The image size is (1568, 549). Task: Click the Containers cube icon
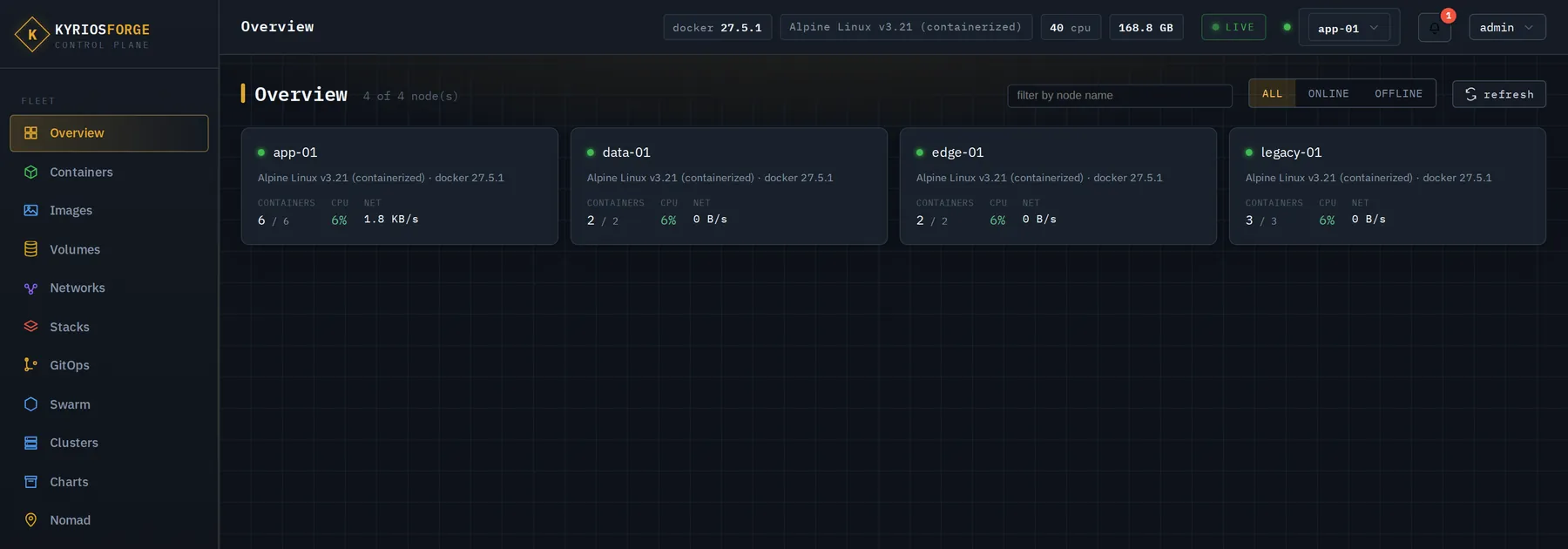pos(30,172)
